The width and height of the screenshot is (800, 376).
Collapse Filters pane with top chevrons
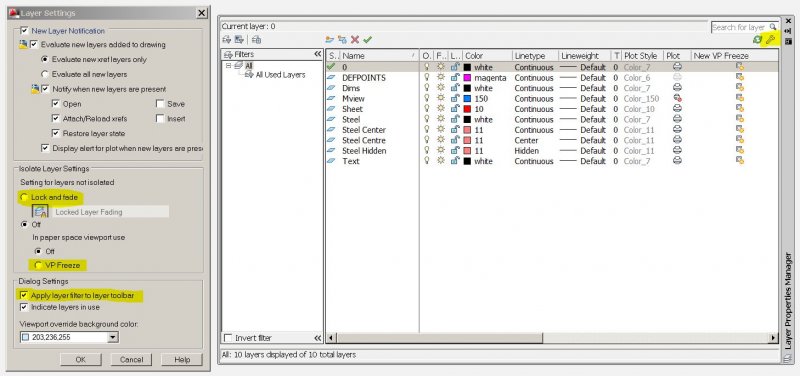coord(317,54)
